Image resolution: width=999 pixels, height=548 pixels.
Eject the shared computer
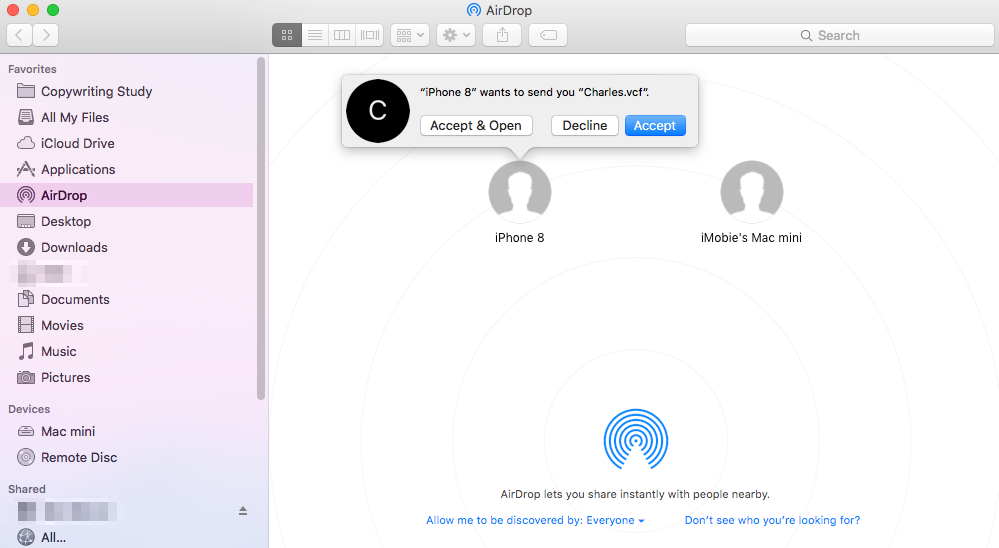tap(243, 510)
